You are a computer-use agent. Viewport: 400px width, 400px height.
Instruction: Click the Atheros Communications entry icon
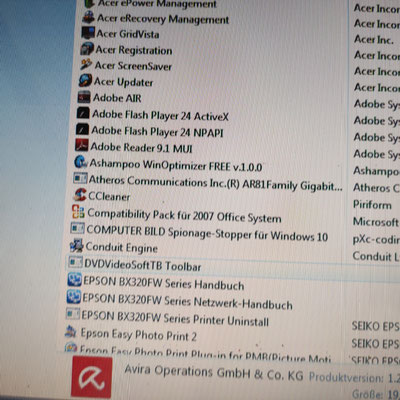[x=80, y=178]
